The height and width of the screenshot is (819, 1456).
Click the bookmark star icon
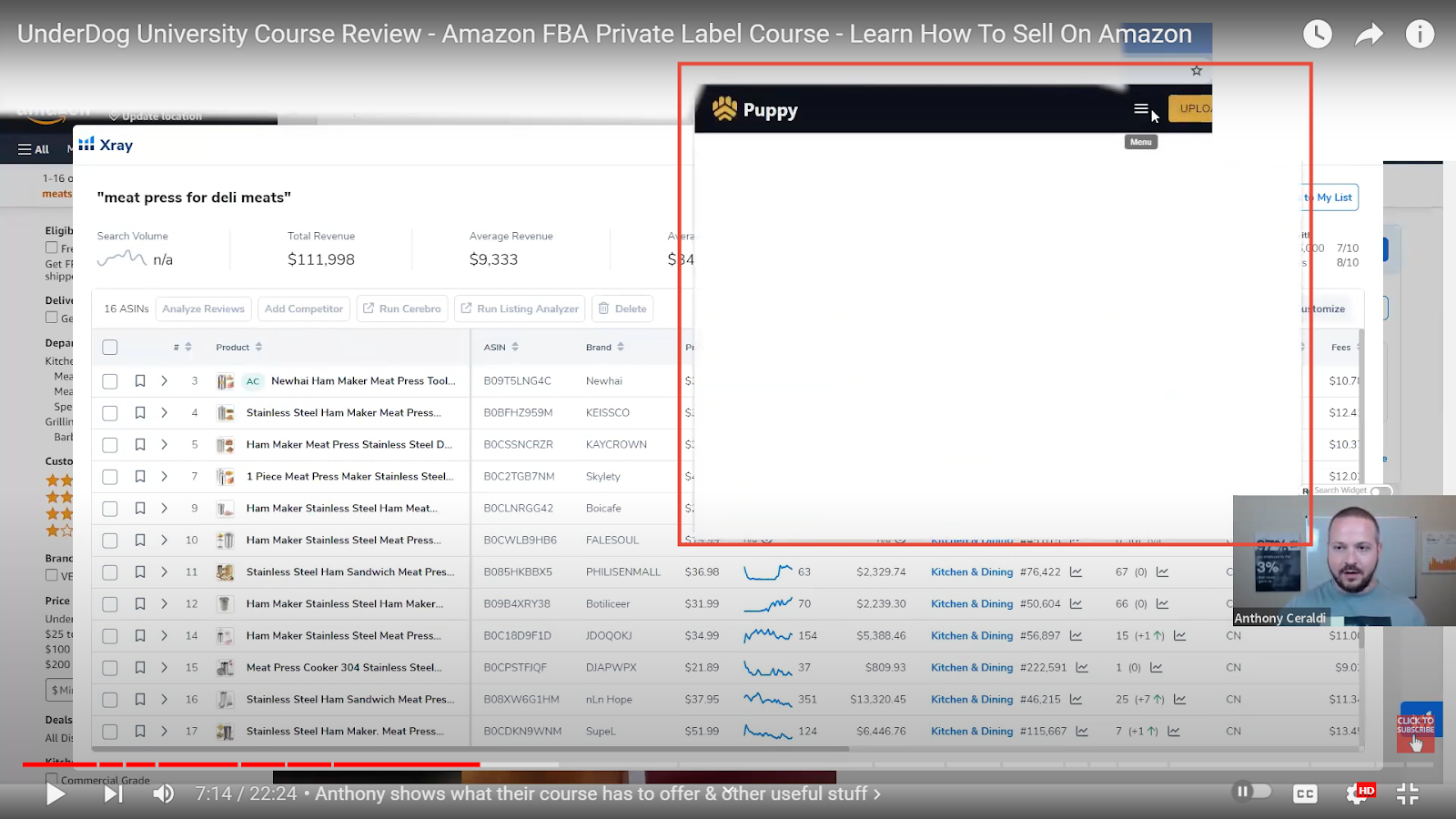(x=1197, y=71)
